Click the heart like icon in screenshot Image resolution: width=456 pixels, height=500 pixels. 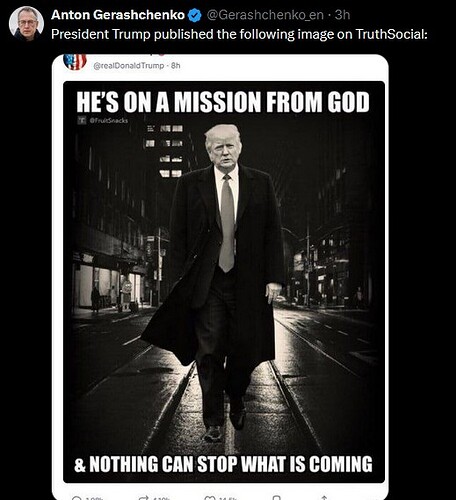210,498
